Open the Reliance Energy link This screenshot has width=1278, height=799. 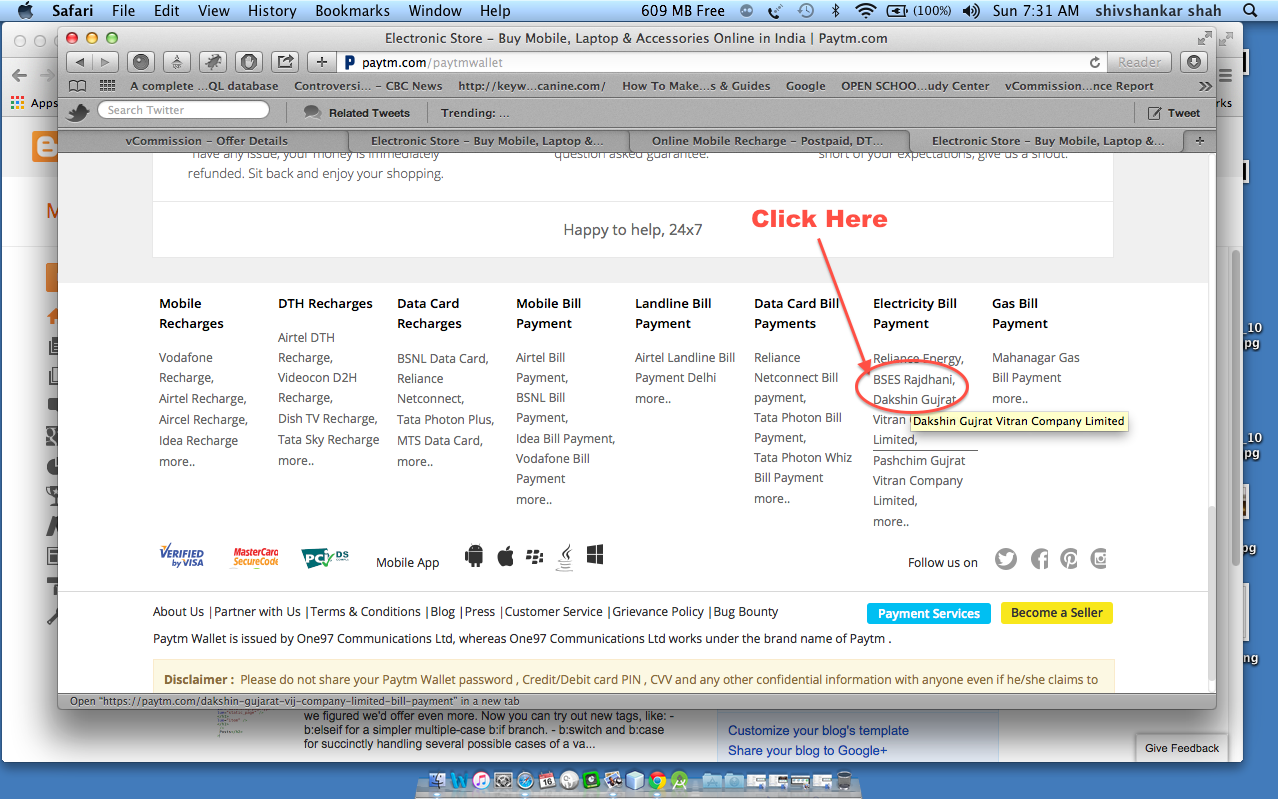pos(918,358)
